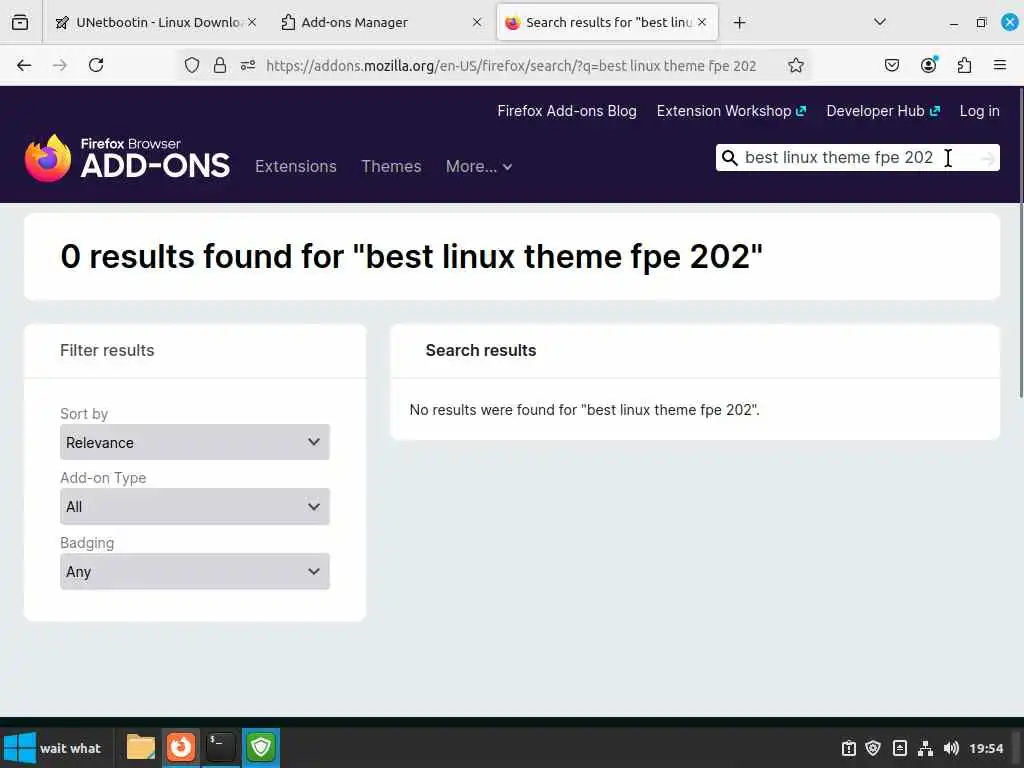Open the Firefox View icon
Image resolution: width=1024 pixels, height=768 pixels.
(x=20, y=22)
